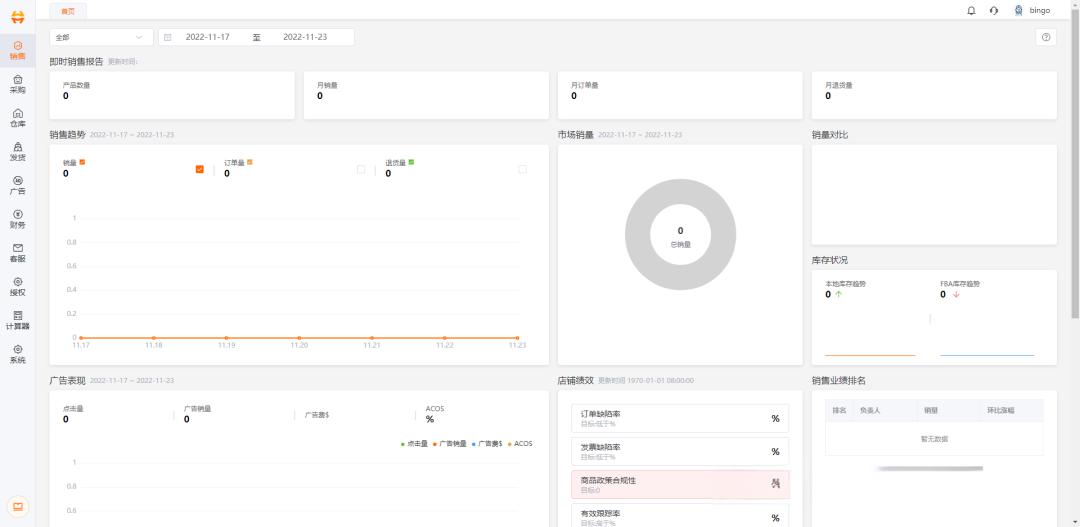Screen dimensions: 1080x527
Task: Expand the 全部 store filter dropdown
Action: (x=101, y=37)
